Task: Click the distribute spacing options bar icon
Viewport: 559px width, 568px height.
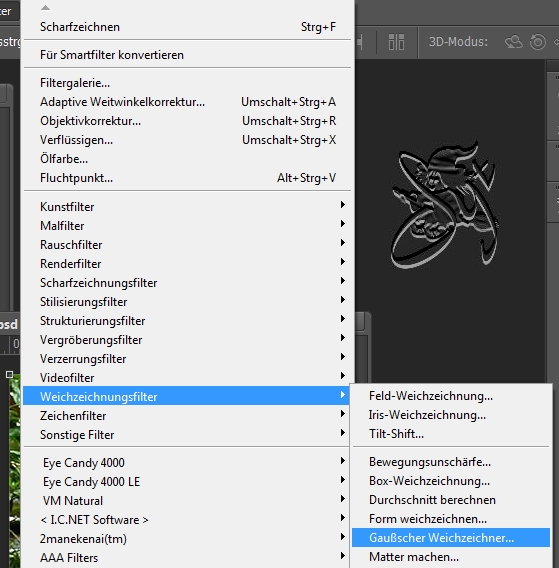Action: 396,42
